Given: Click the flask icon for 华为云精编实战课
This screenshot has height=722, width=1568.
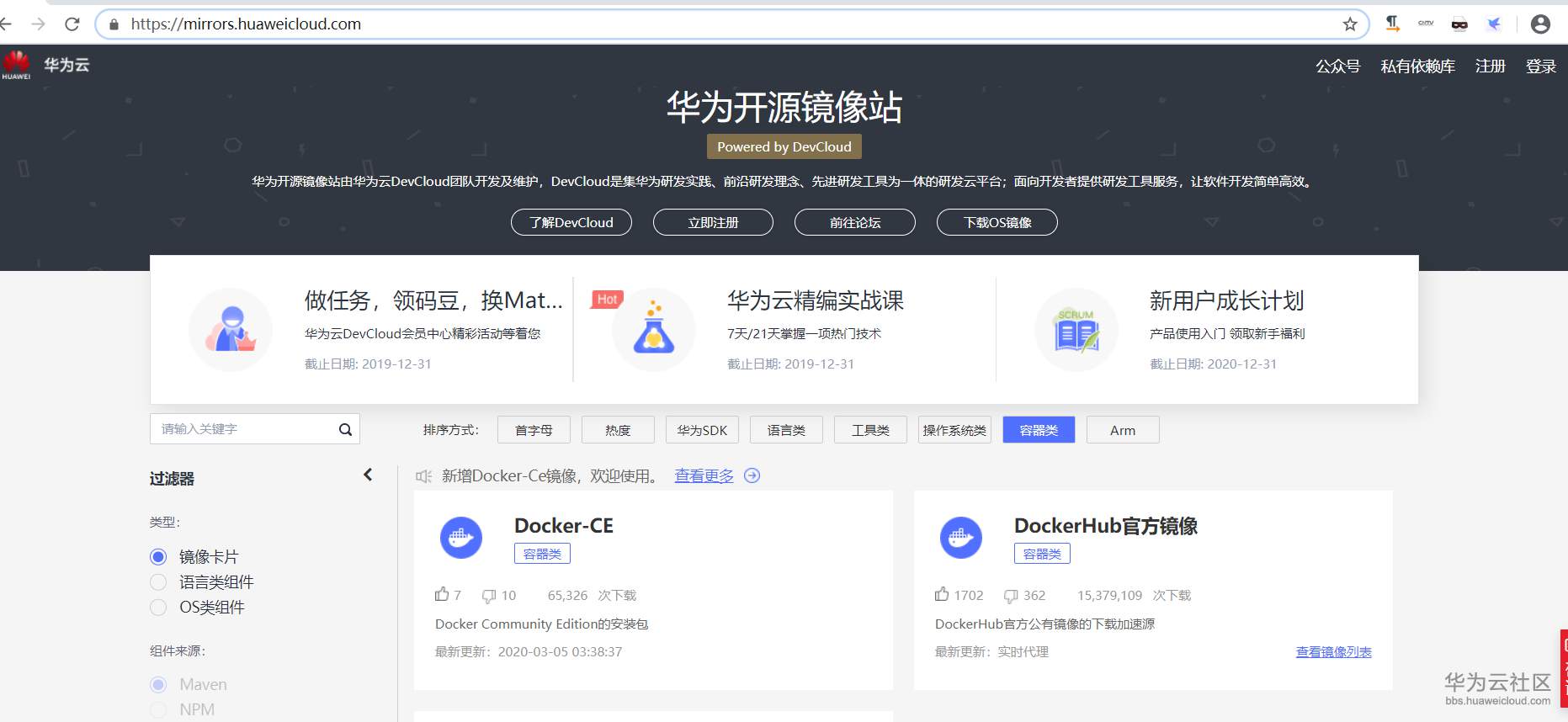Looking at the screenshot, I should (654, 330).
